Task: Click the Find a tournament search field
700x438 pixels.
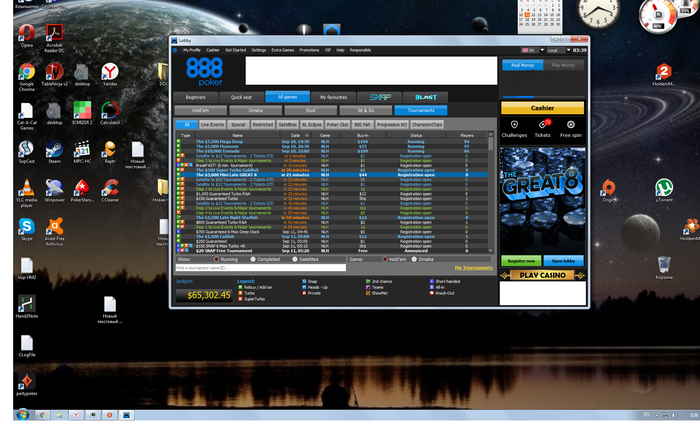Action: coord(261,268)
